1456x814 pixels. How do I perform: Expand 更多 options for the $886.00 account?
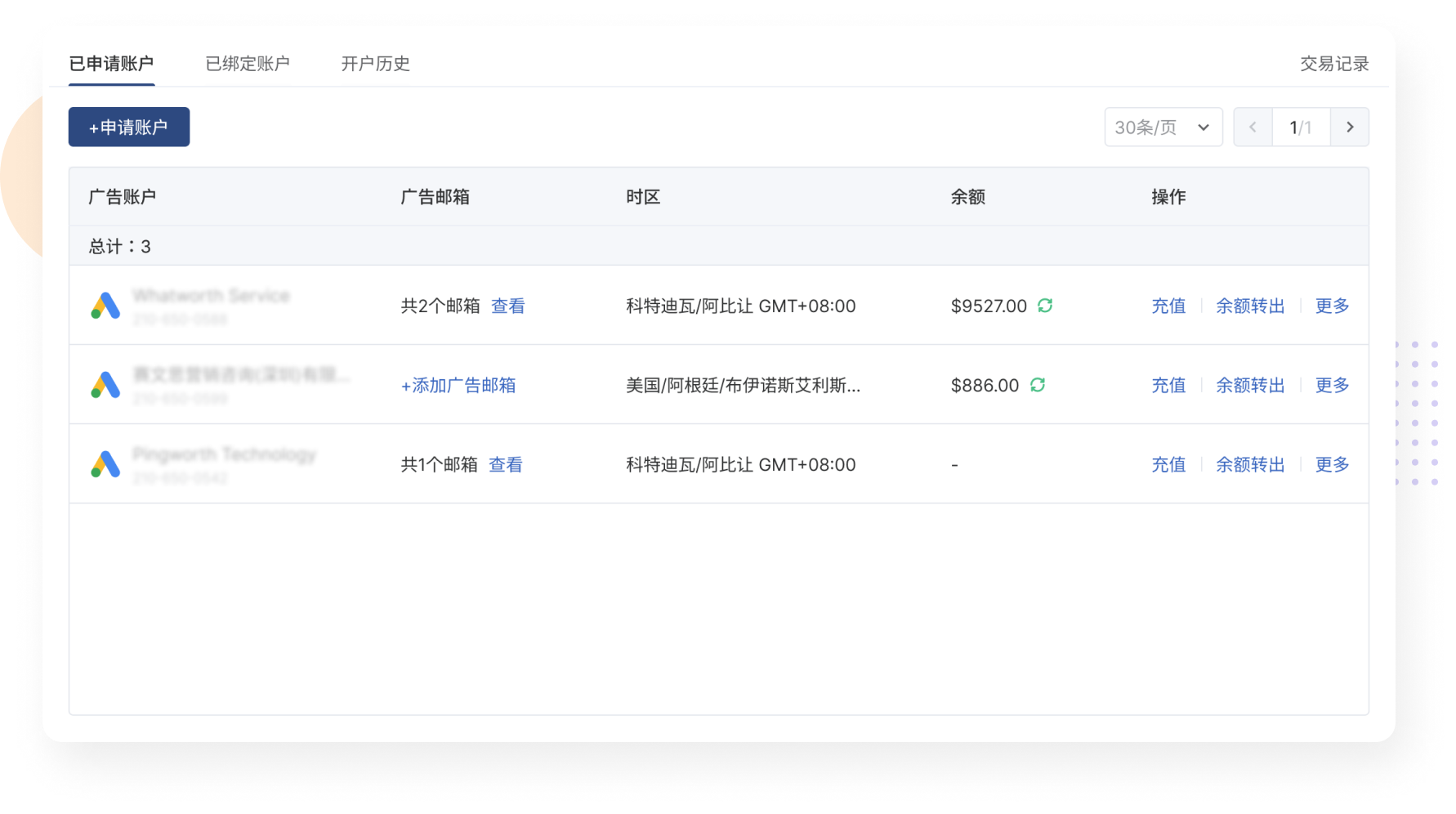(1332, 385)
